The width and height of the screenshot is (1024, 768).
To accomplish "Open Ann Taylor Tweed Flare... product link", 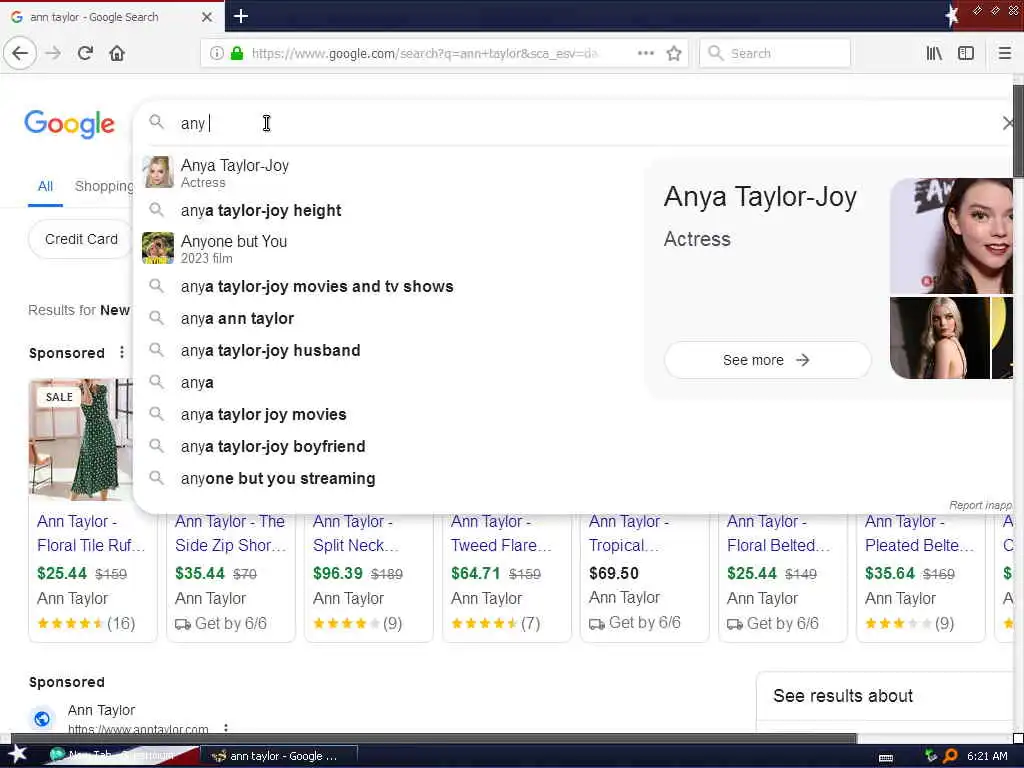I will click(x=501, y=533).
